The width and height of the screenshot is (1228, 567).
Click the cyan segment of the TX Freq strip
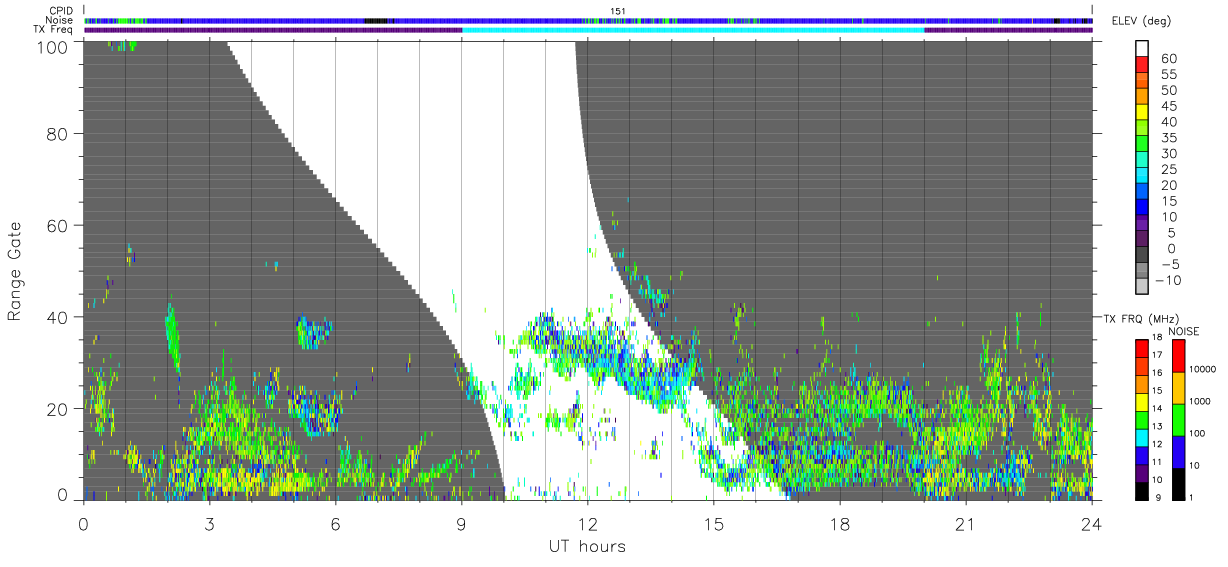tap(693, 30)
